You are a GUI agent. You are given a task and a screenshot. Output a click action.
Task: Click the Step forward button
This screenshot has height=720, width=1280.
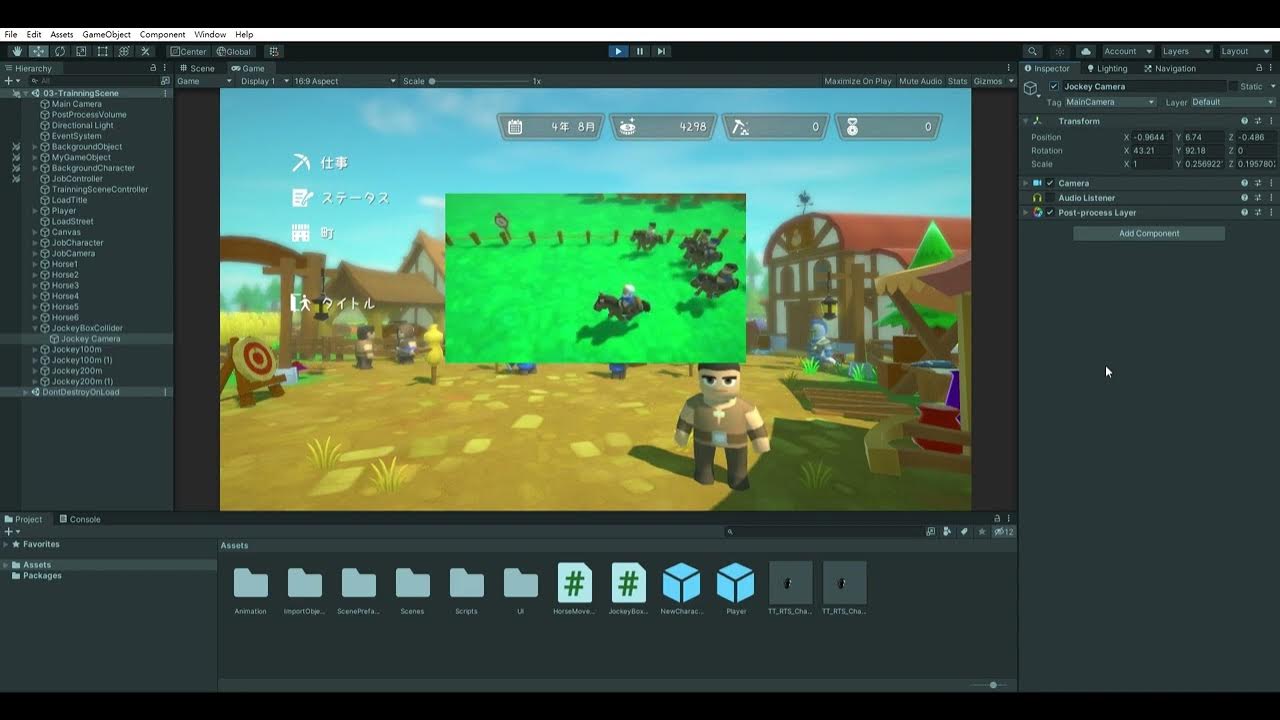click(x=661, y=51)
